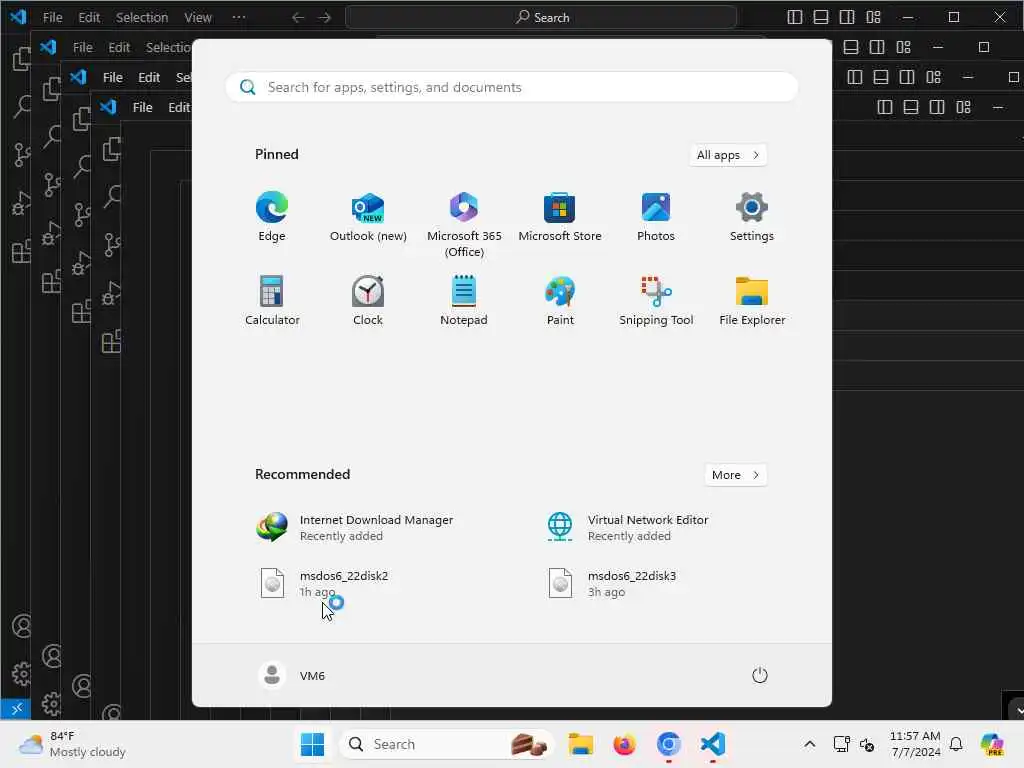Click VS Code command center Search bar

pyautogui.click(x=541, y=18)
